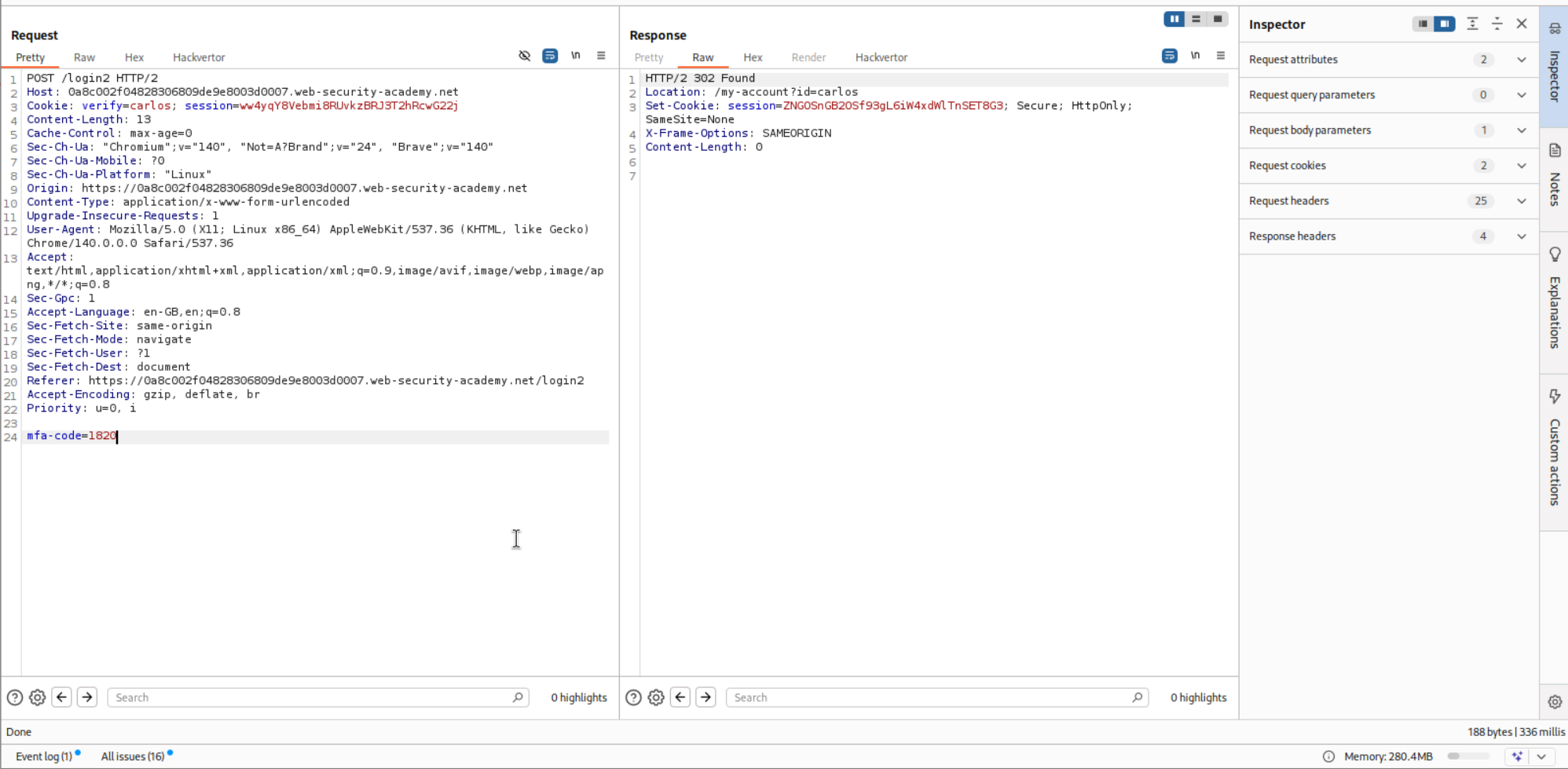Image resolution: width=1568 pixels, height=769 pixels.
Task: Expand Response headers section
Action: click(1521, 236)
